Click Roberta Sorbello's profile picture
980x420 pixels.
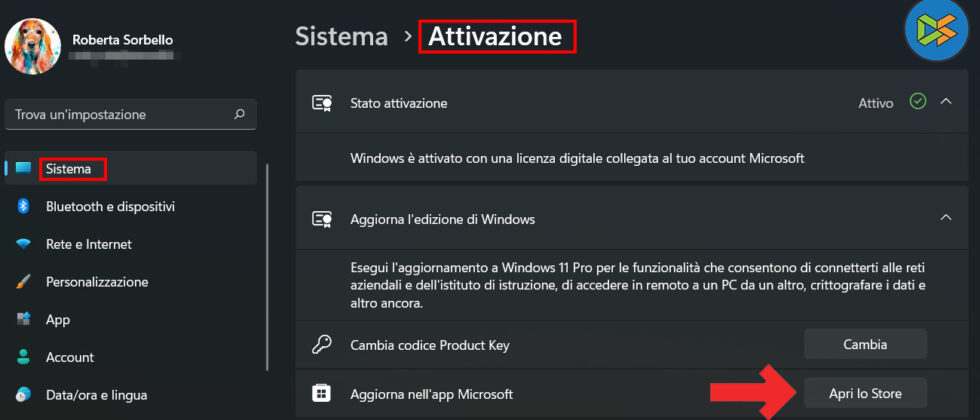pyautogui.click(x=33, y=47)
